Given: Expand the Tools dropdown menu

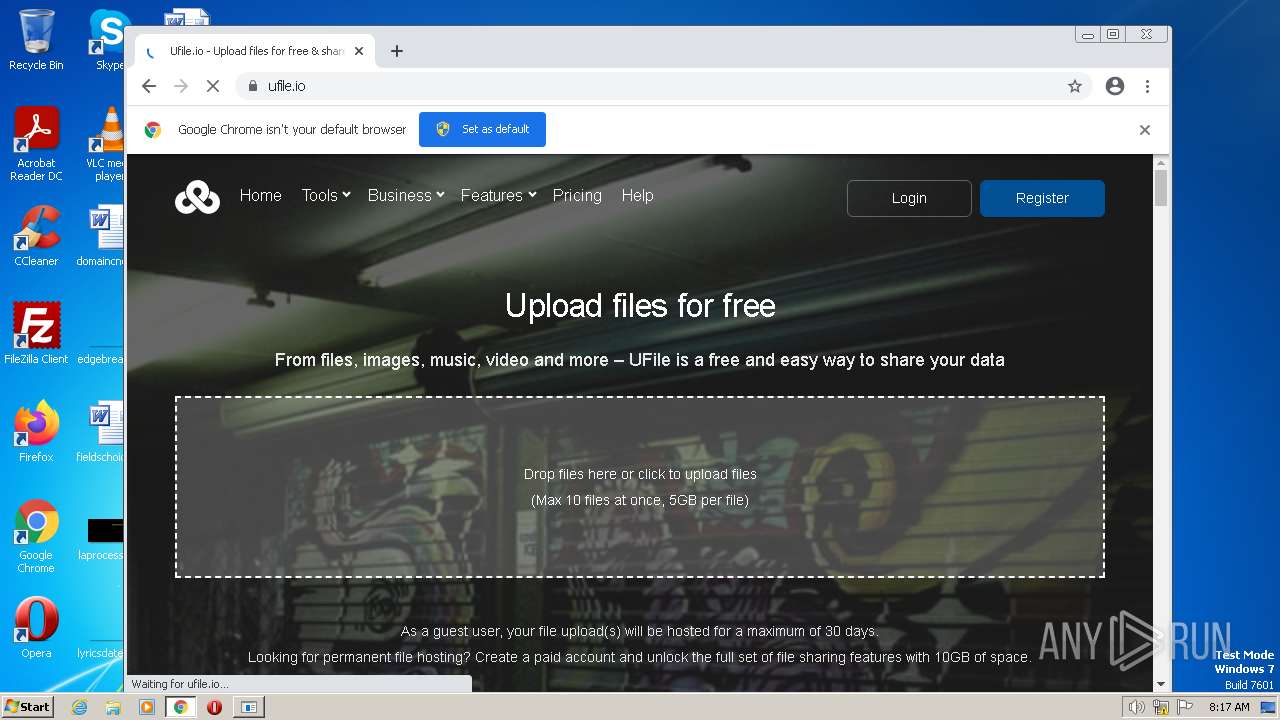Looking at the screenshot, I should (326, 195).
